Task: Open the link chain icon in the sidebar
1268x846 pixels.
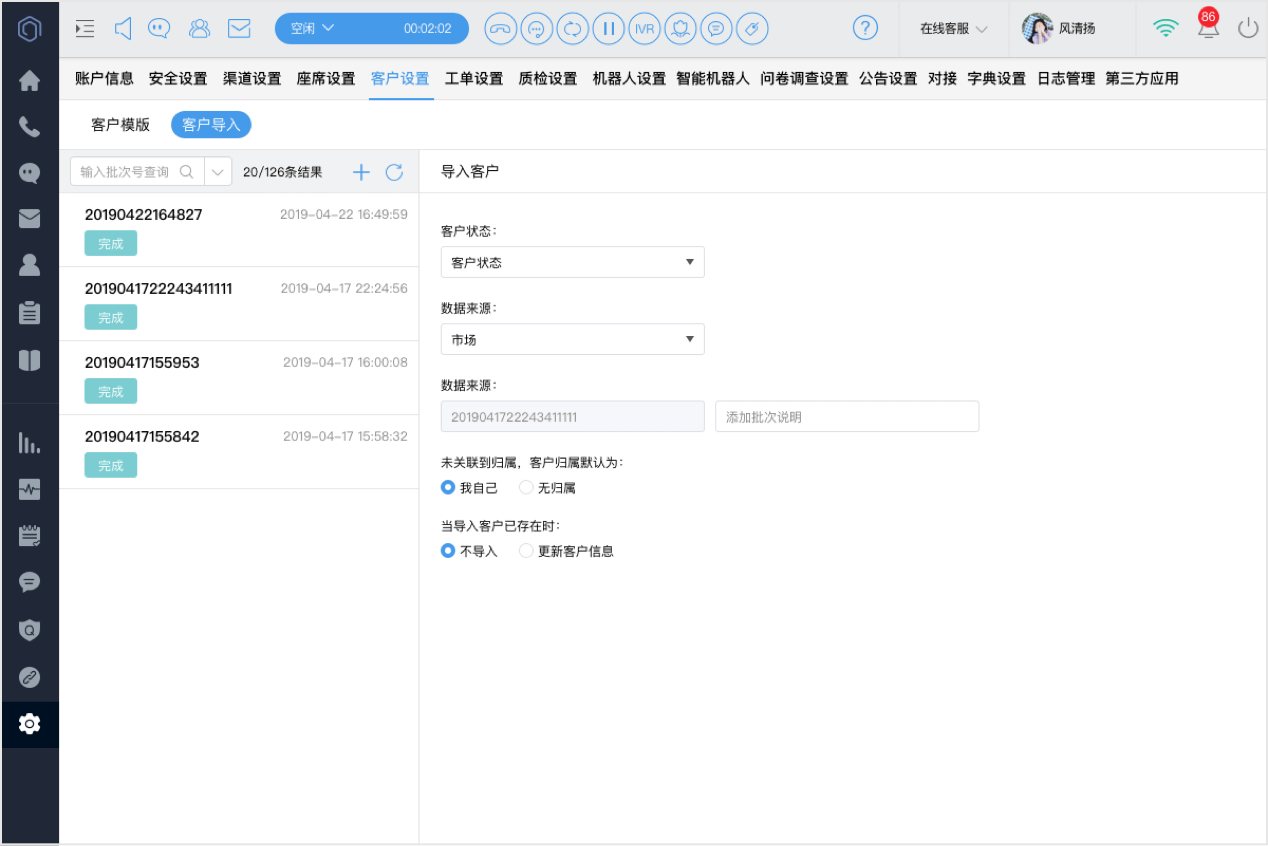Action: [30, 677]
